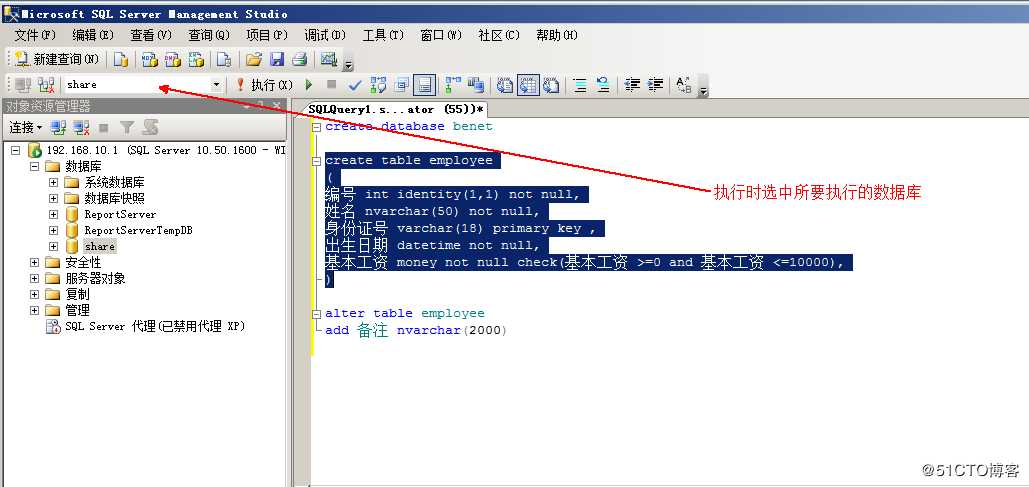The height and width of the screenshot is (487, 1029).
Task: Click the Connect icon in the SQL editor toolbar
Action: [x=23, y=85]
